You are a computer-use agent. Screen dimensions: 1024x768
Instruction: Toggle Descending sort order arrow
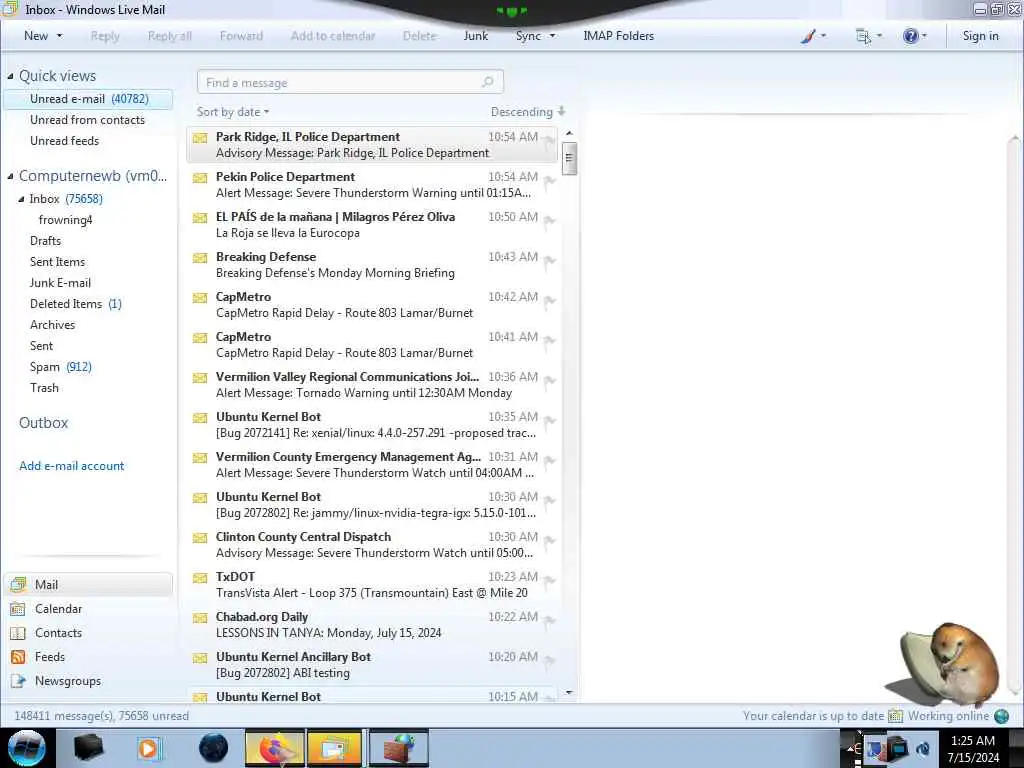tap(562, 112)
